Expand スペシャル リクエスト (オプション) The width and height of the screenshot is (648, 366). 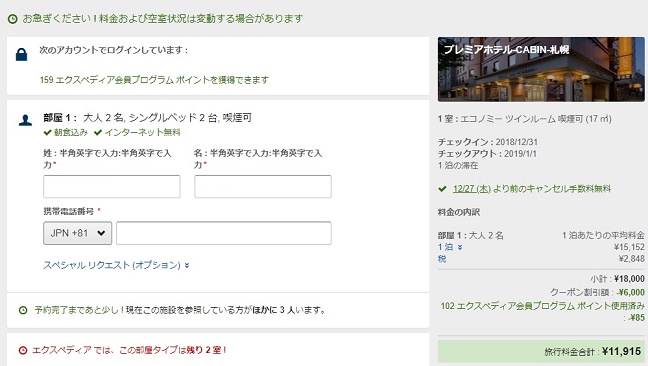tap(116, 265)
